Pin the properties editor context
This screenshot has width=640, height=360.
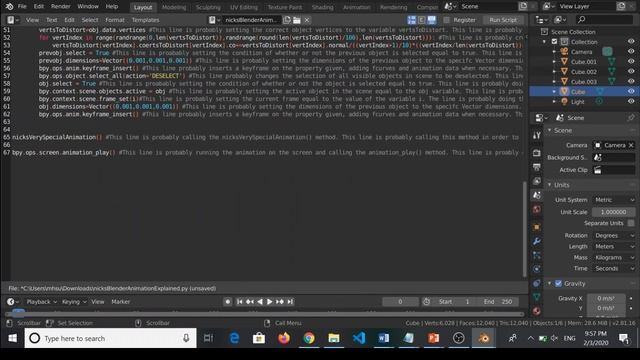pyautogui.click(x=631, y=118)
